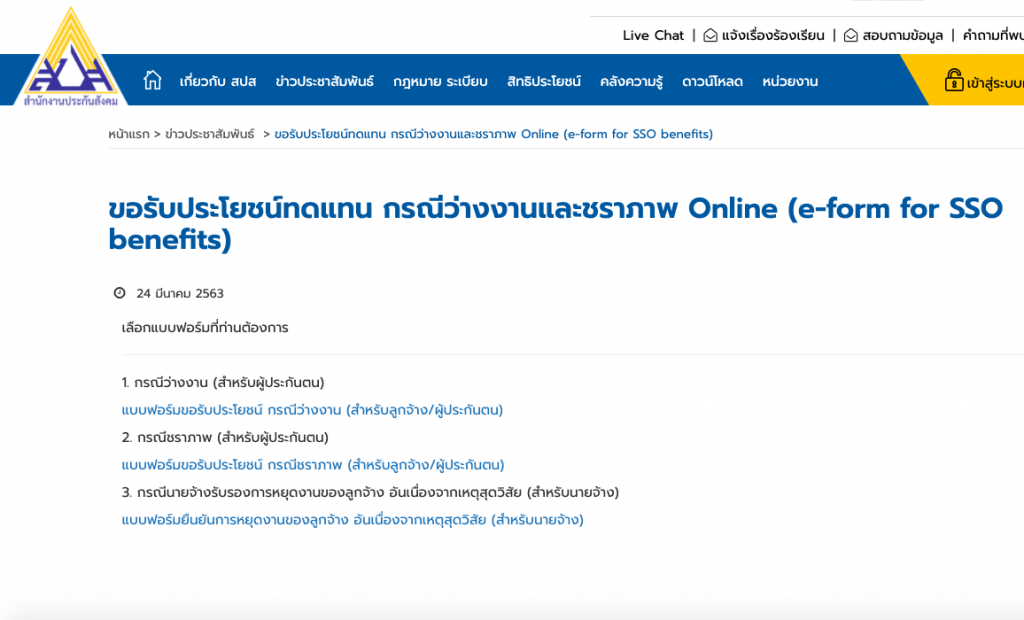Viewport: 1024px width, 620px height.
Task: Select the Social Security Office pyramid logo
Action: [x=70, y=55]
